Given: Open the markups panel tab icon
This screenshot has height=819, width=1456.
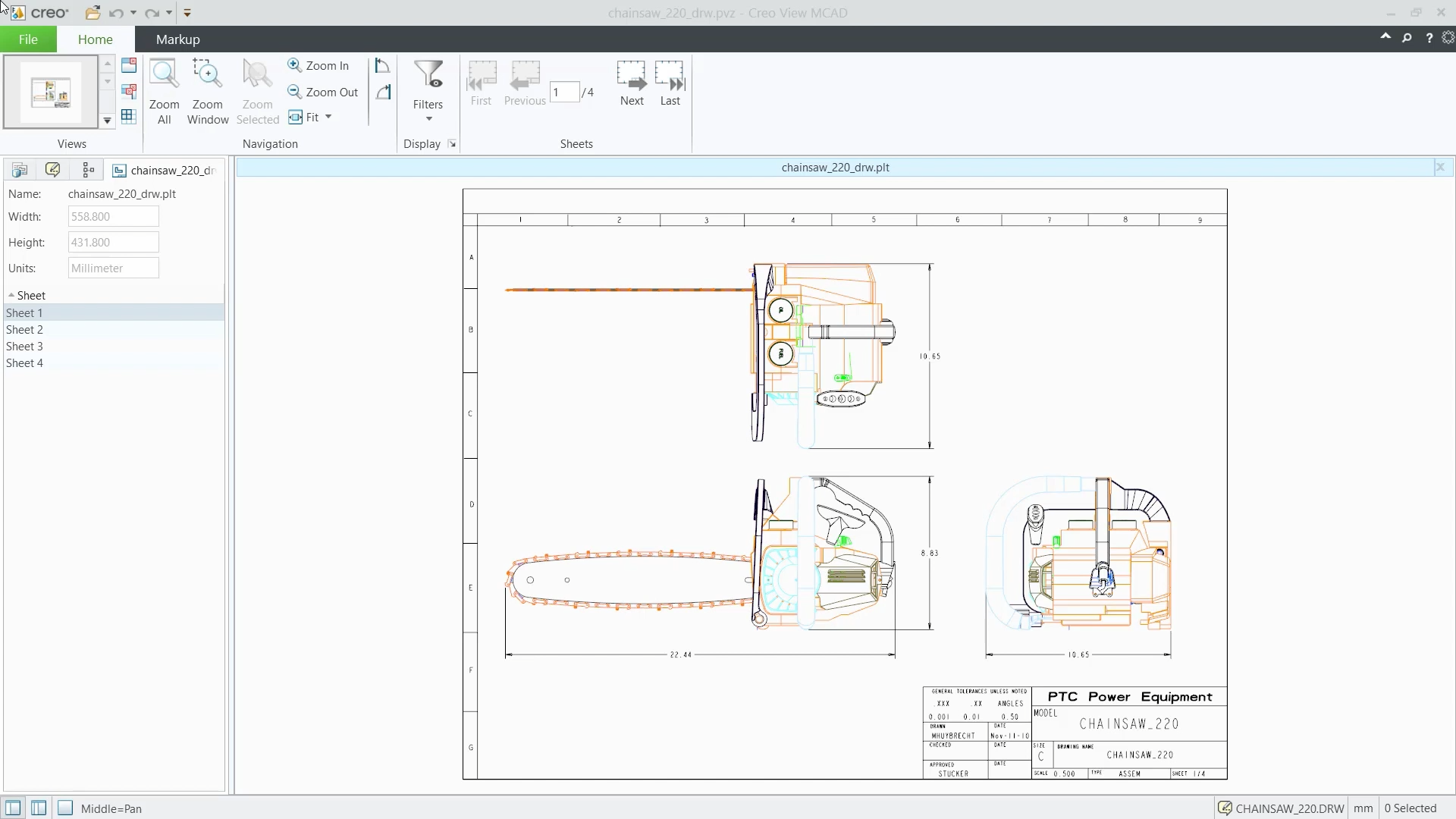Looking at the screenshot, I should [52, 170].
